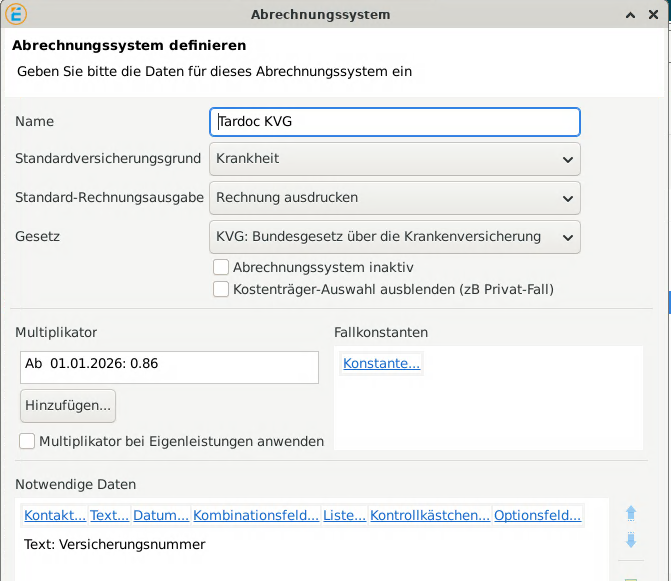Add a 'Text...' field via link

coord(109,516)
